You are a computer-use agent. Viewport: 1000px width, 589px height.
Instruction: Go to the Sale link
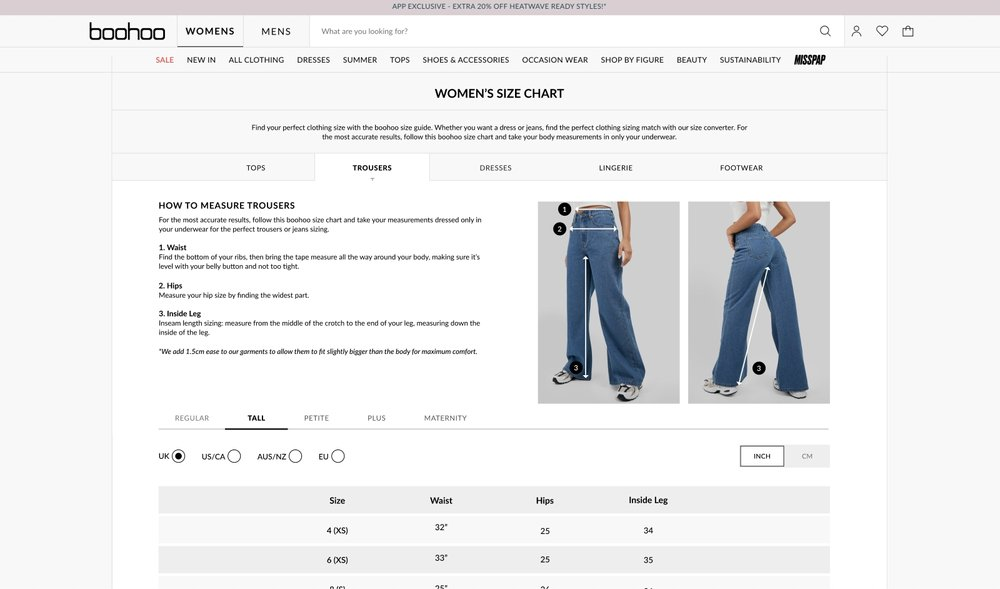164,60
